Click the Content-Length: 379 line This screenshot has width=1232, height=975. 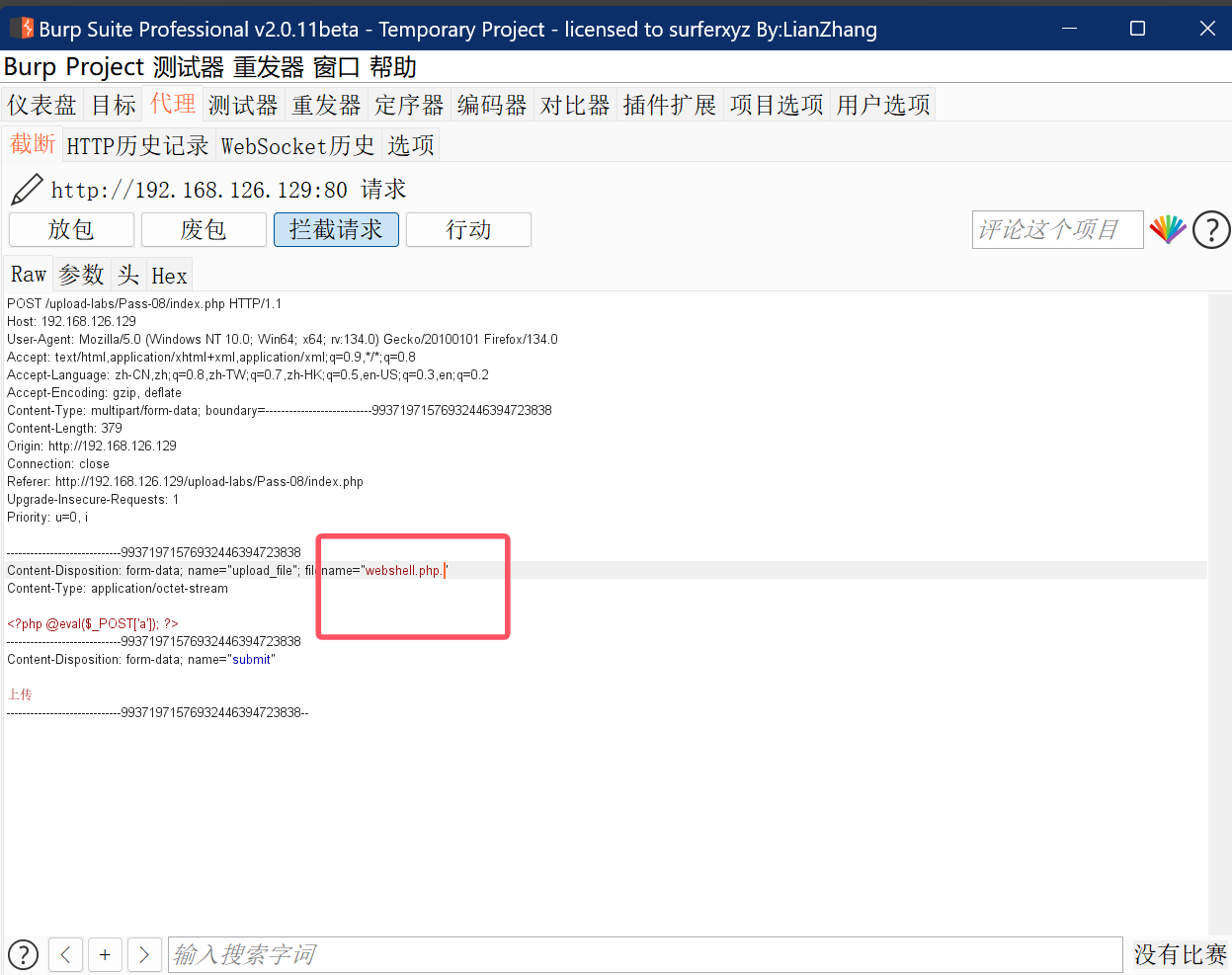pyautogui.click(x=64, y=428)
